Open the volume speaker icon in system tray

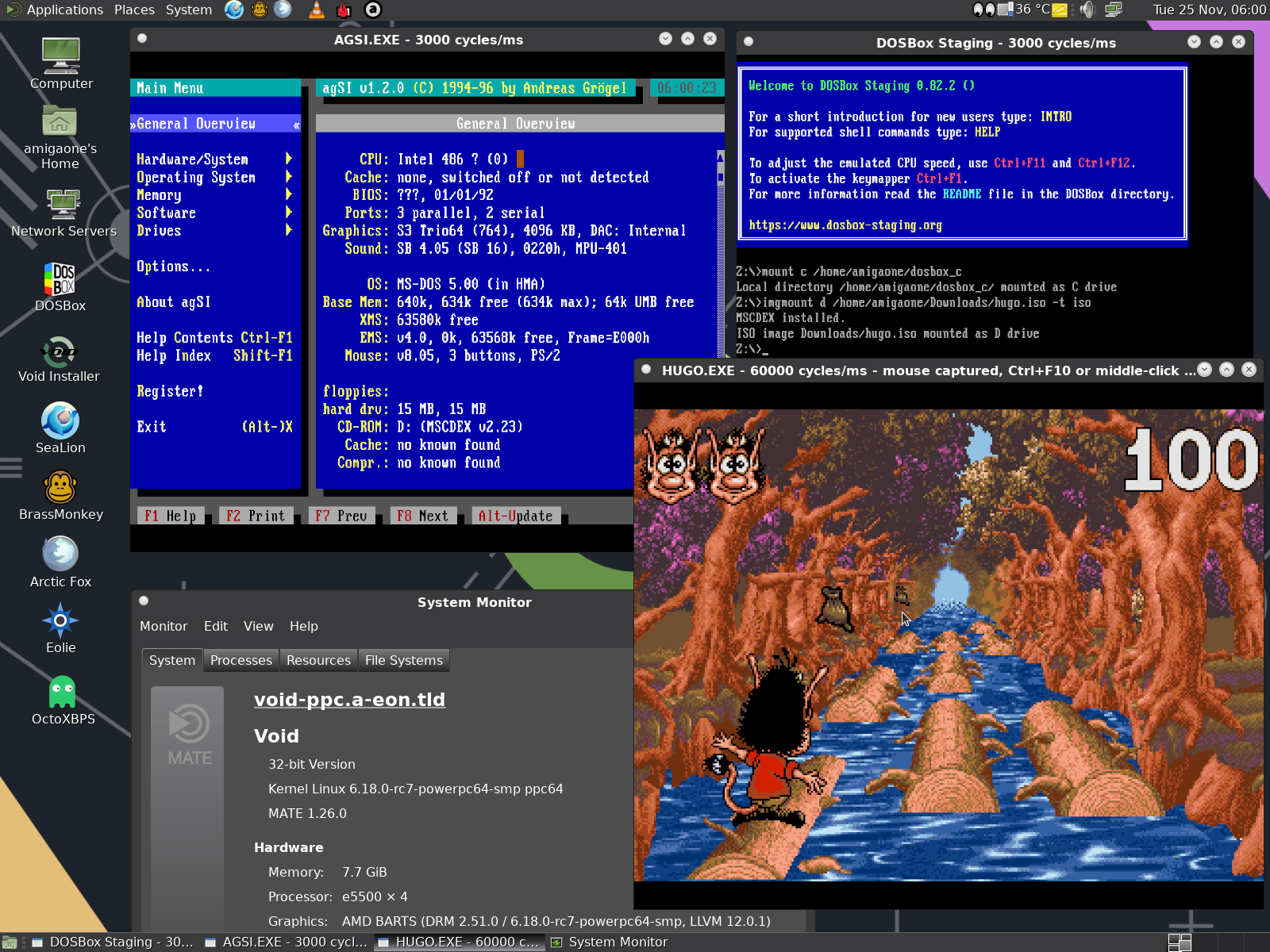(1087, 10)
